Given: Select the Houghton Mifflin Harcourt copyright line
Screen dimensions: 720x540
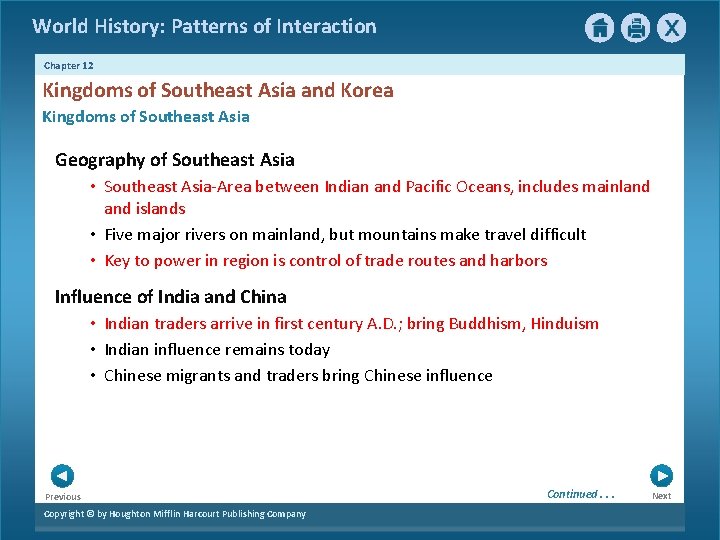Looking at the screenshot, I should (x=175, y=514).
